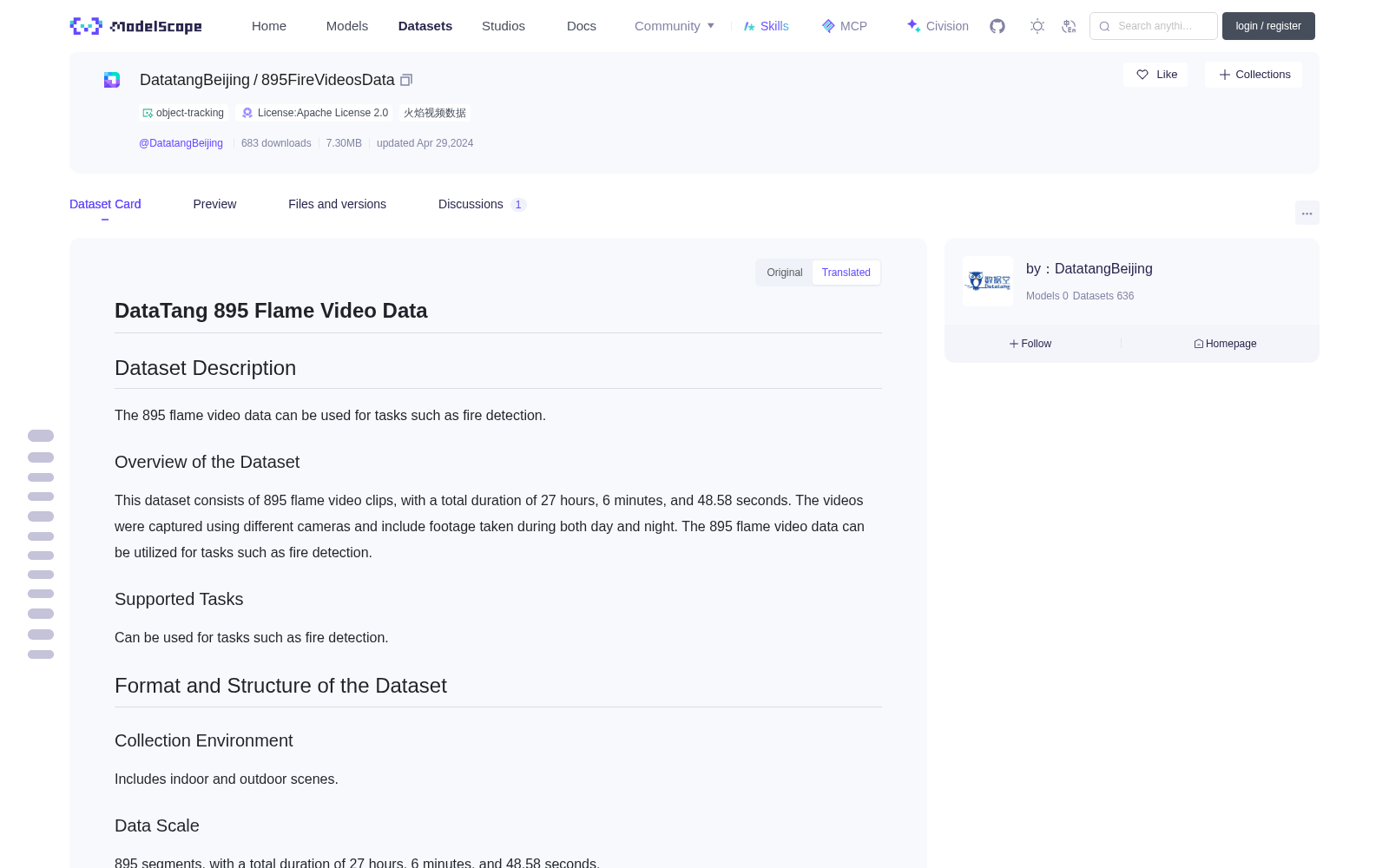The image size is (1389, 868).
Task: Click the search magnifier icon
Action: click(1104, 26)
